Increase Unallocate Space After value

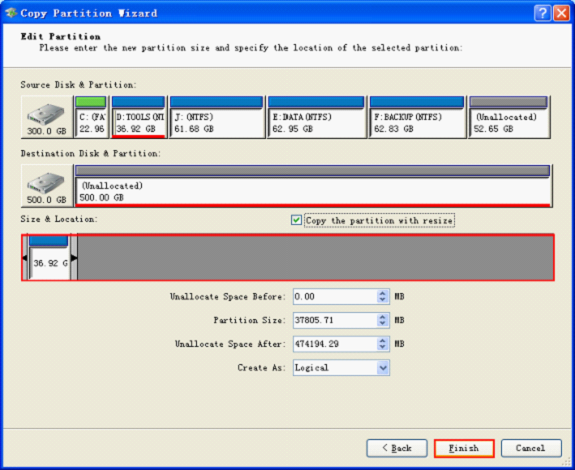tap(383, 341)
